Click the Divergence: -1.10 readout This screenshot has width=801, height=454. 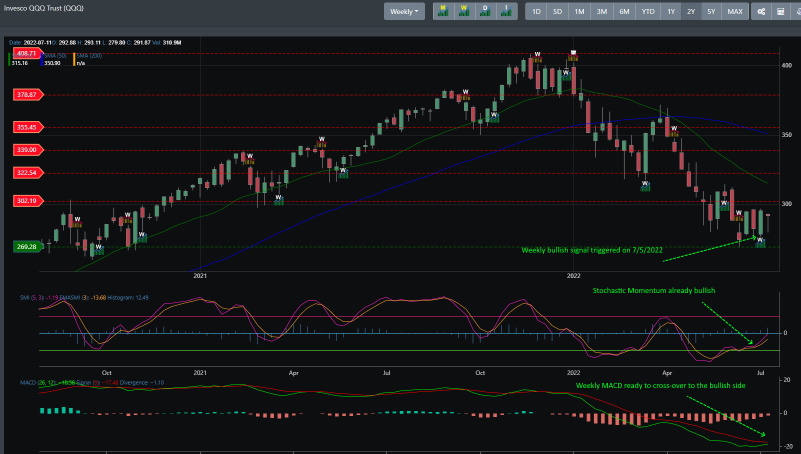142,383
